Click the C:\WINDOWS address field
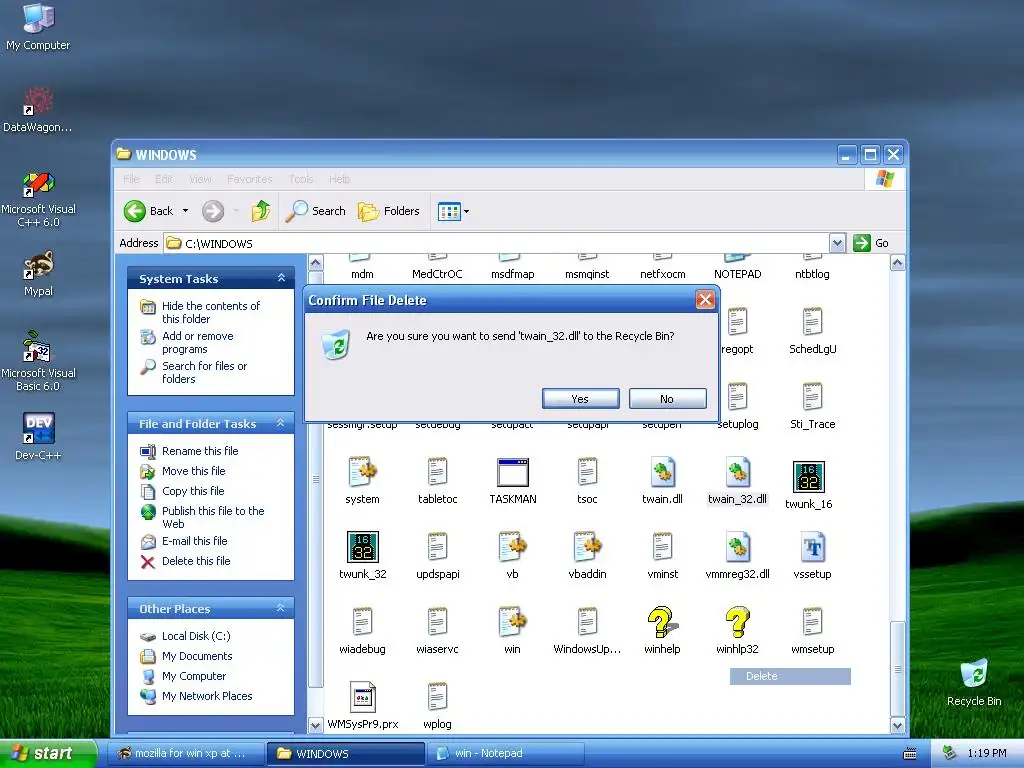Image resolution: width=1024 pixels, height=768 pixels. [x=496, y=244]
